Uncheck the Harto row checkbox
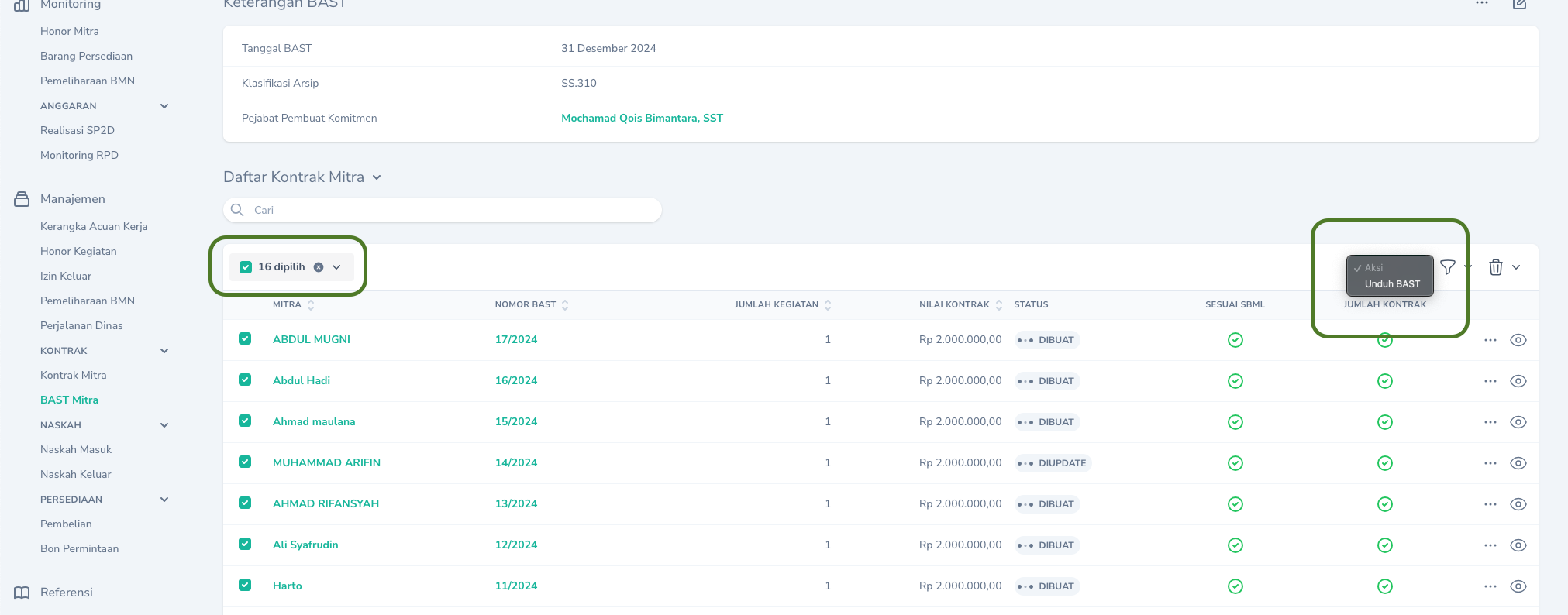This screenshot has width=1568, height=615. (x=245, y=585)
